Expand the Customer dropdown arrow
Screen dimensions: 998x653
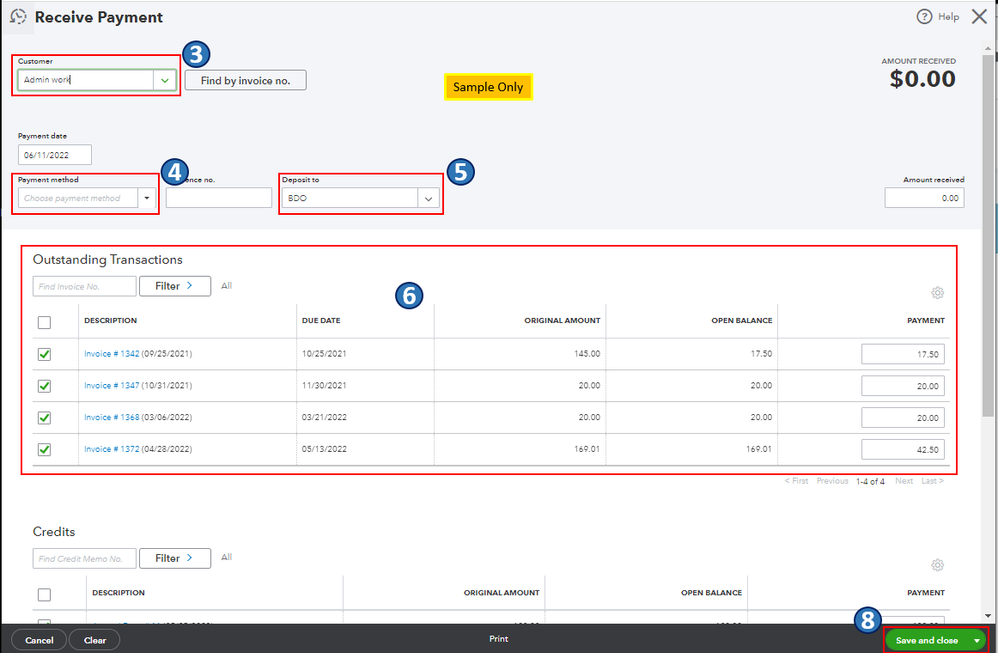coord(165,80)
